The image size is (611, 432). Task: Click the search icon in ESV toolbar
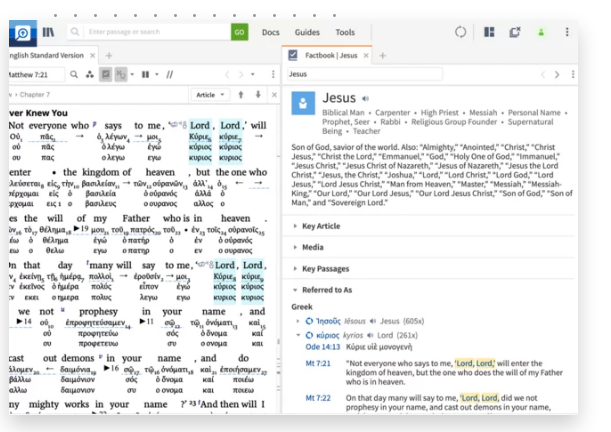point(74,74)
